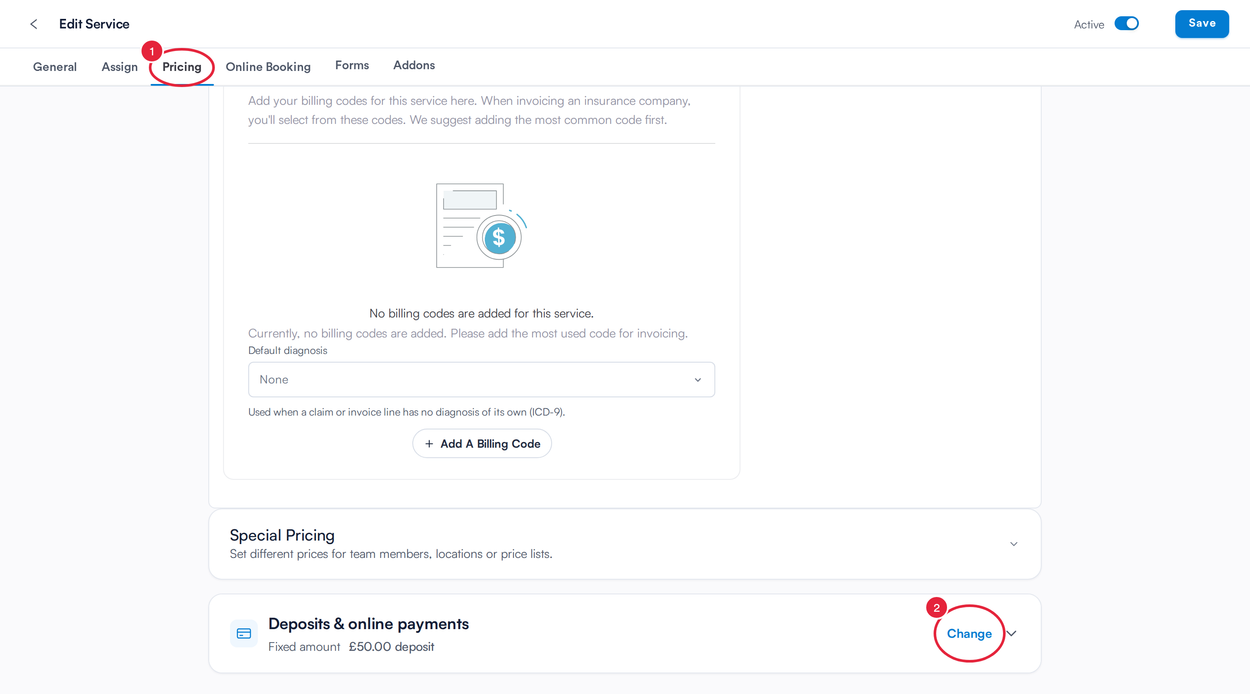Go back using the left arrow icon
1250x694 pixels.
(33, 24)
